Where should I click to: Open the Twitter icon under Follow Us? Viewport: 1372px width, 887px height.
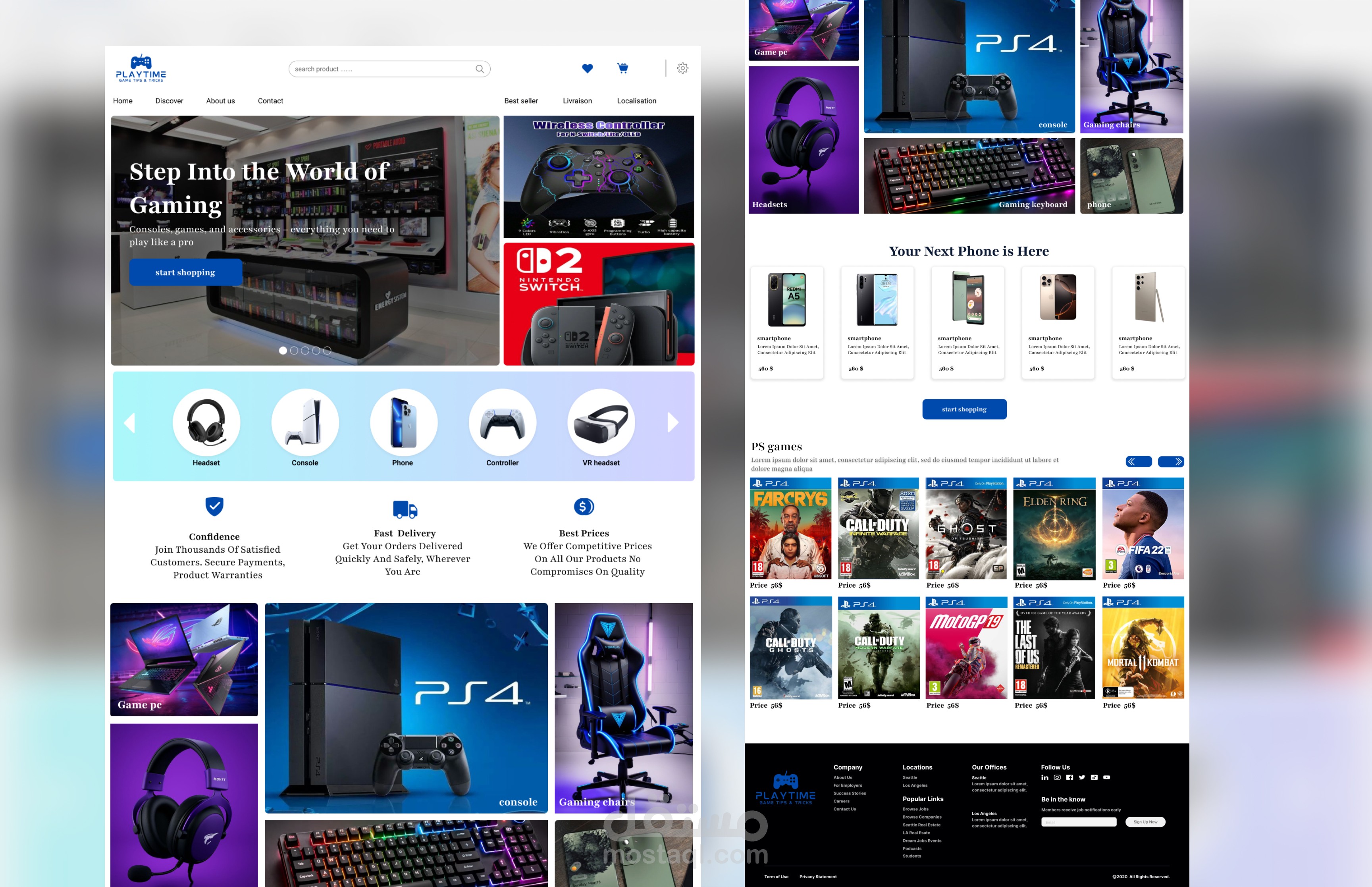[1082, 777]
